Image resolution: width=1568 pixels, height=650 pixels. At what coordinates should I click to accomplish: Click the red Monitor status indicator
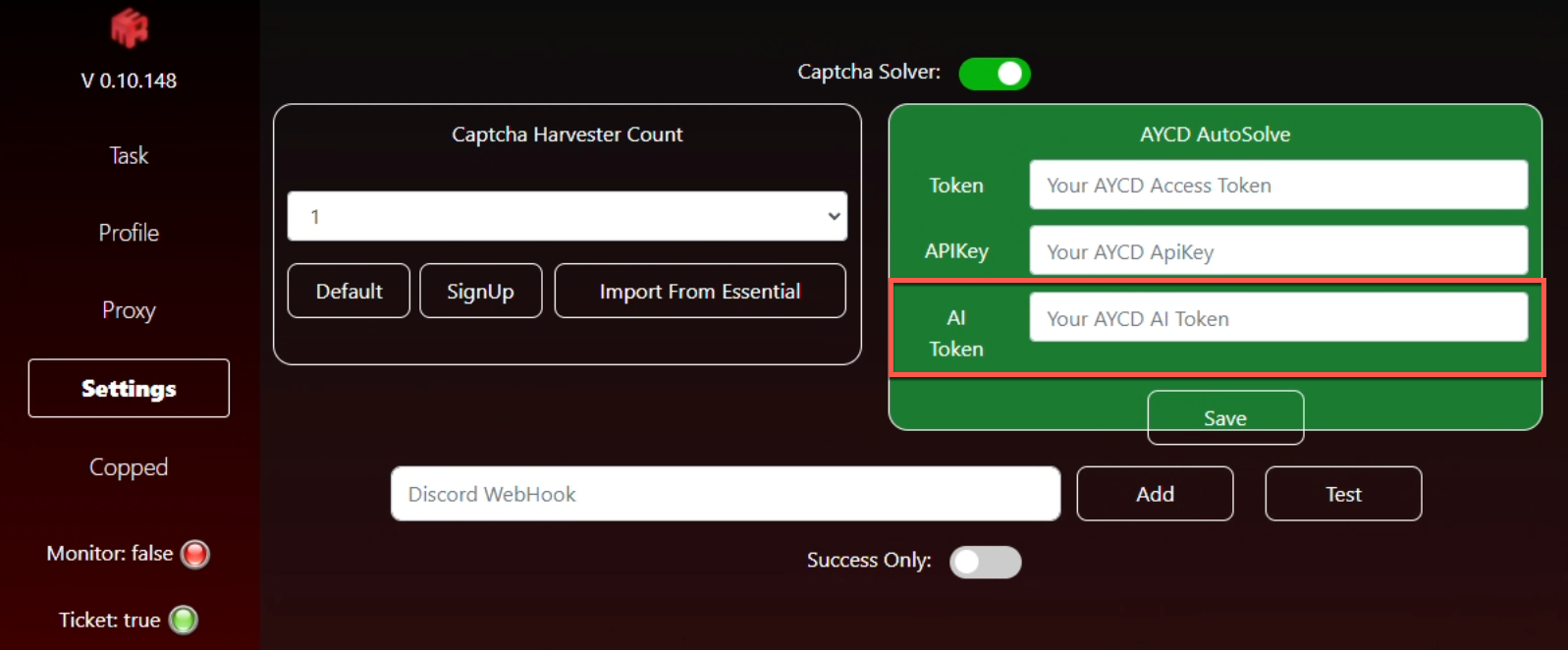195,554
